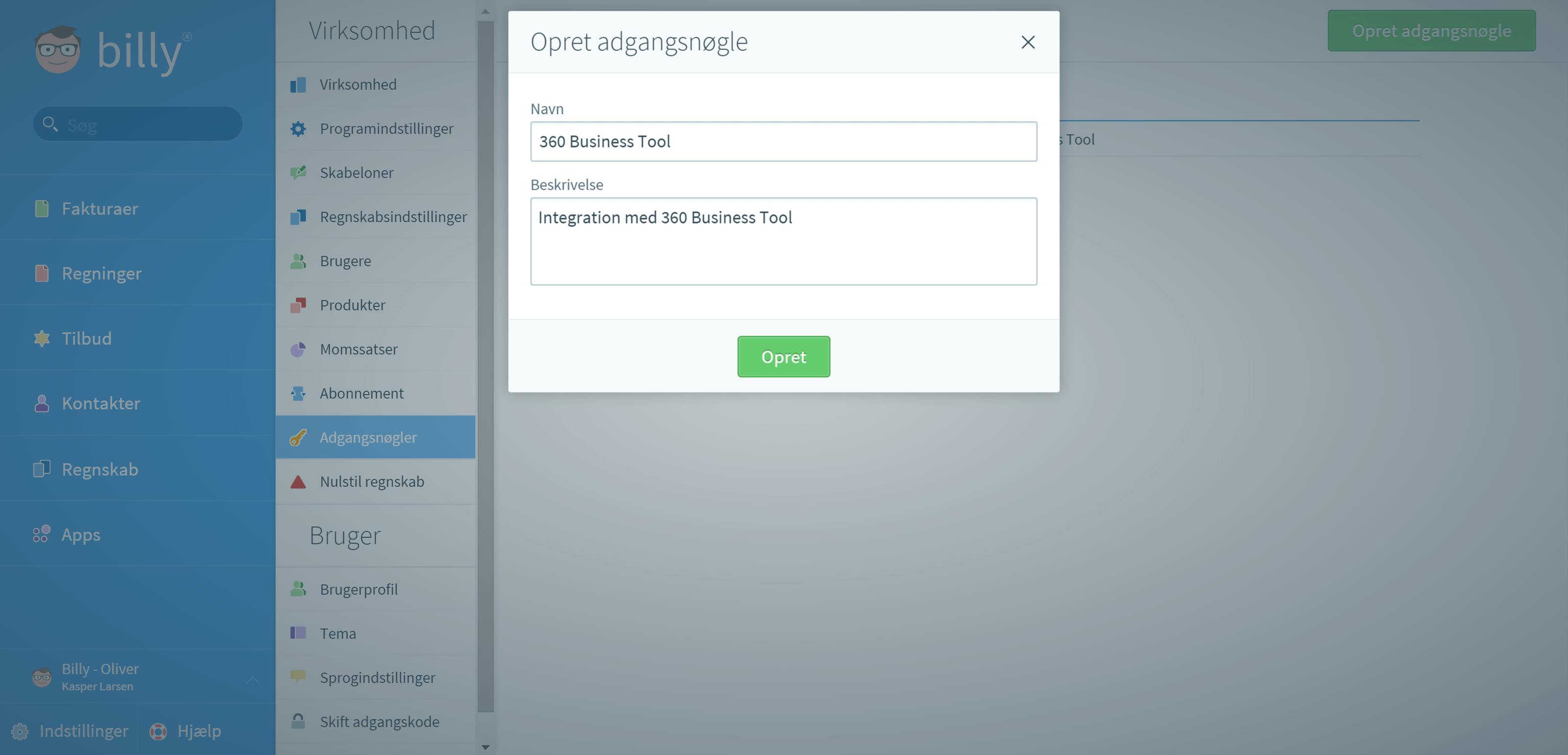Click the settings list scroll down arrow
The height and width of the screenshot is (755, 1568).
tap(485, 747)
